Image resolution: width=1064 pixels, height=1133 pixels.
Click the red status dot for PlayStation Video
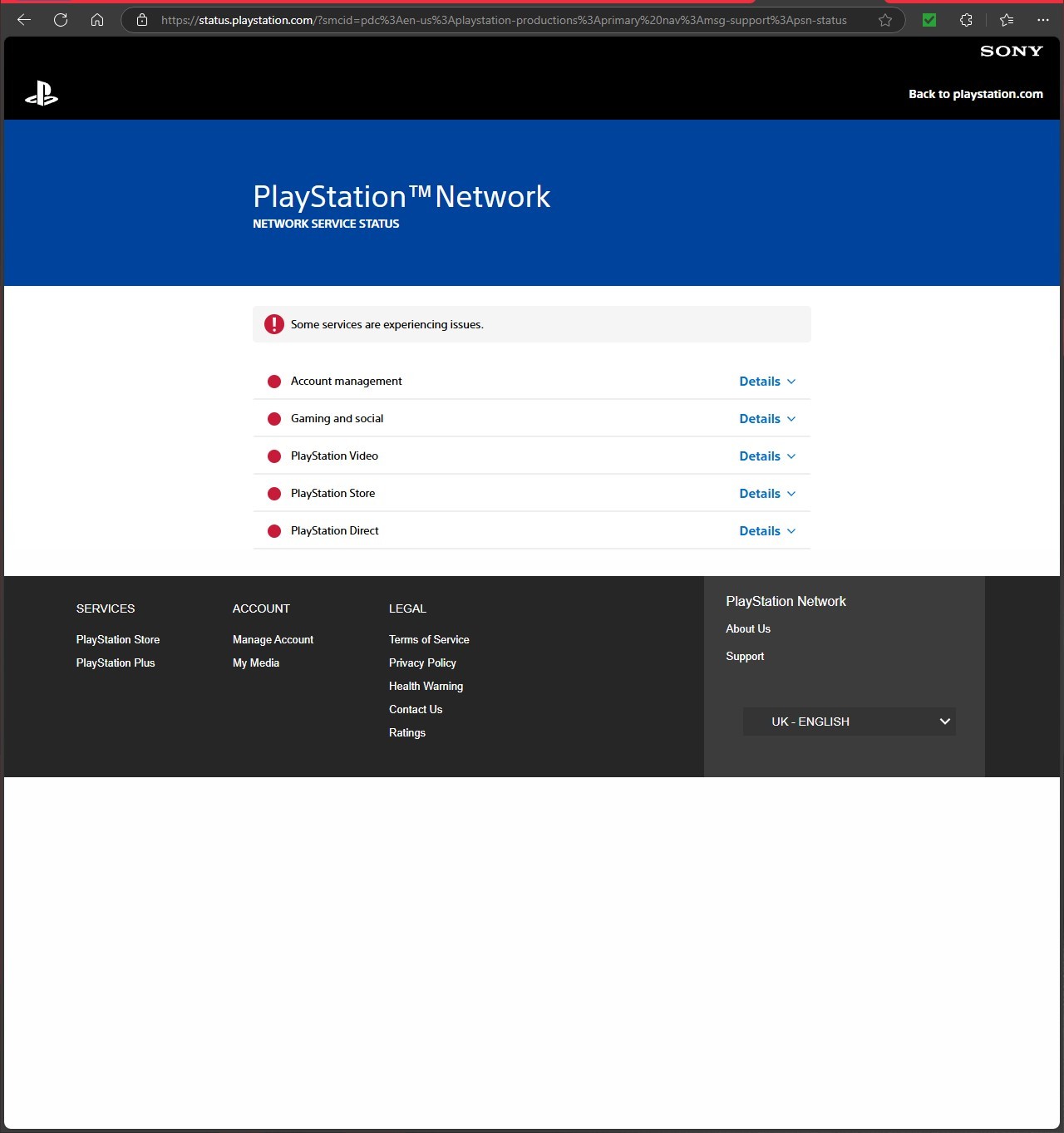(274, 456)
